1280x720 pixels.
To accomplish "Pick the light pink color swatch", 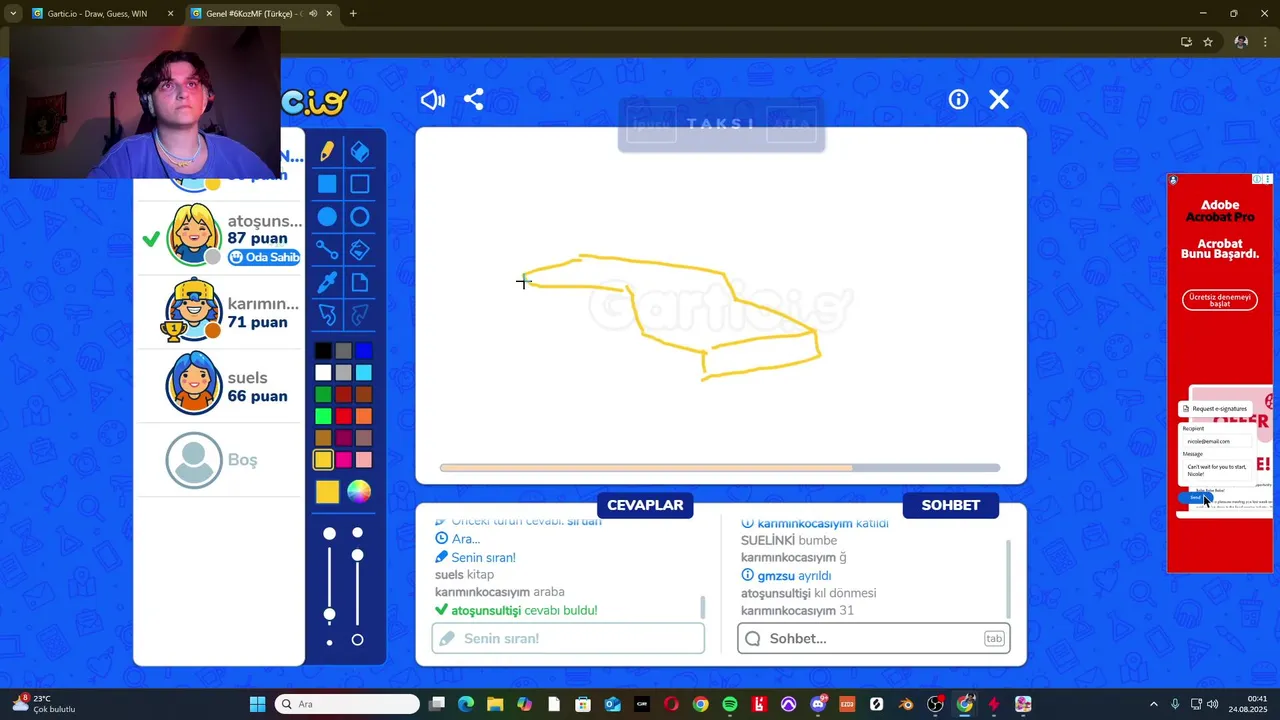I will tap(364, 460).
